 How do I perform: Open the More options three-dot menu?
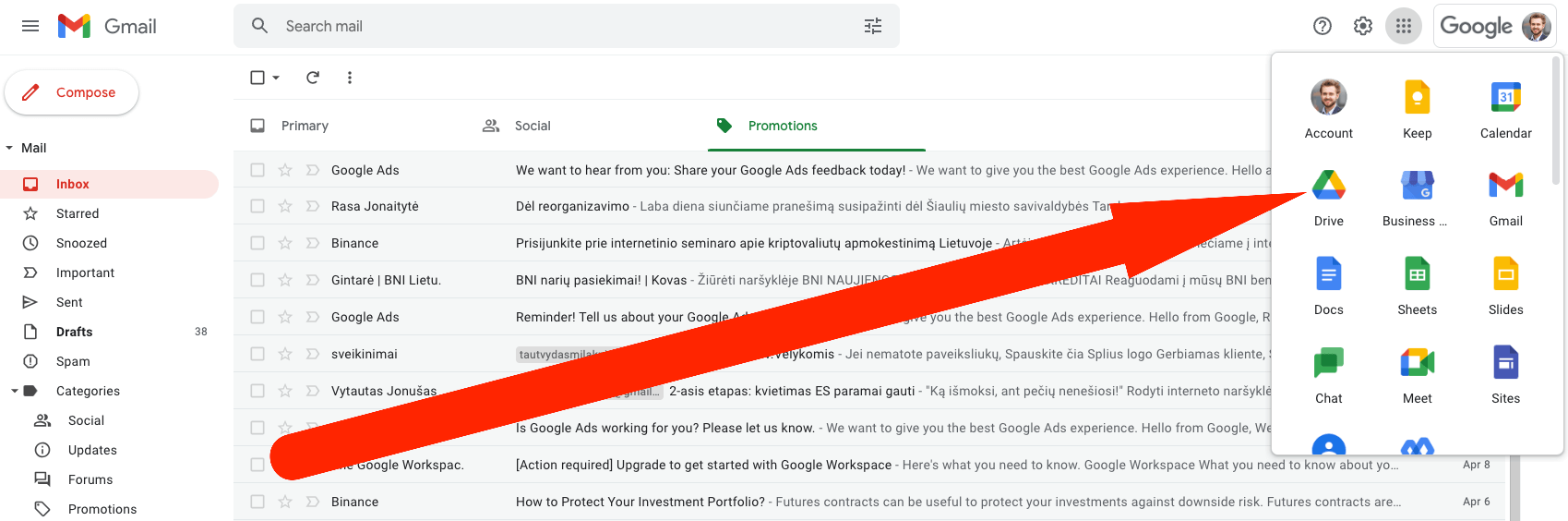click(350, 78)
